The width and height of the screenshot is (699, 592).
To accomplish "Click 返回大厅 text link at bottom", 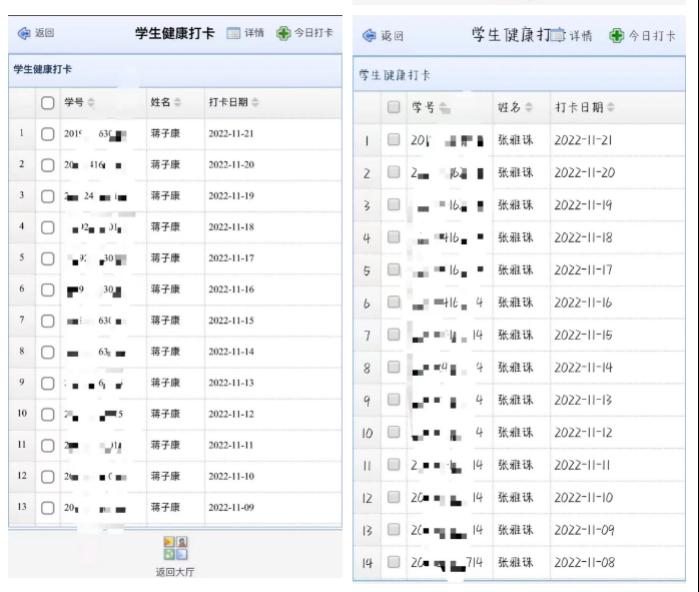I will coord(175,573).
